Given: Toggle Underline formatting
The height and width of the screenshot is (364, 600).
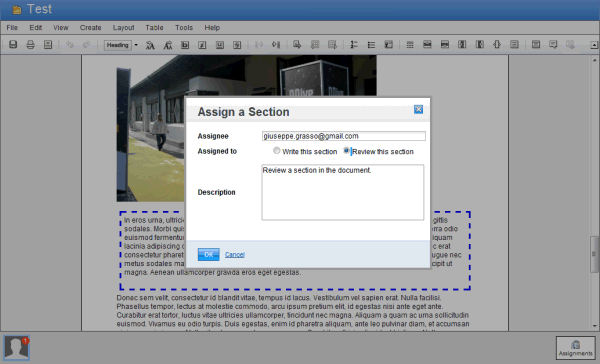Looking at the screenshot, I should click(x=220, y=45).
